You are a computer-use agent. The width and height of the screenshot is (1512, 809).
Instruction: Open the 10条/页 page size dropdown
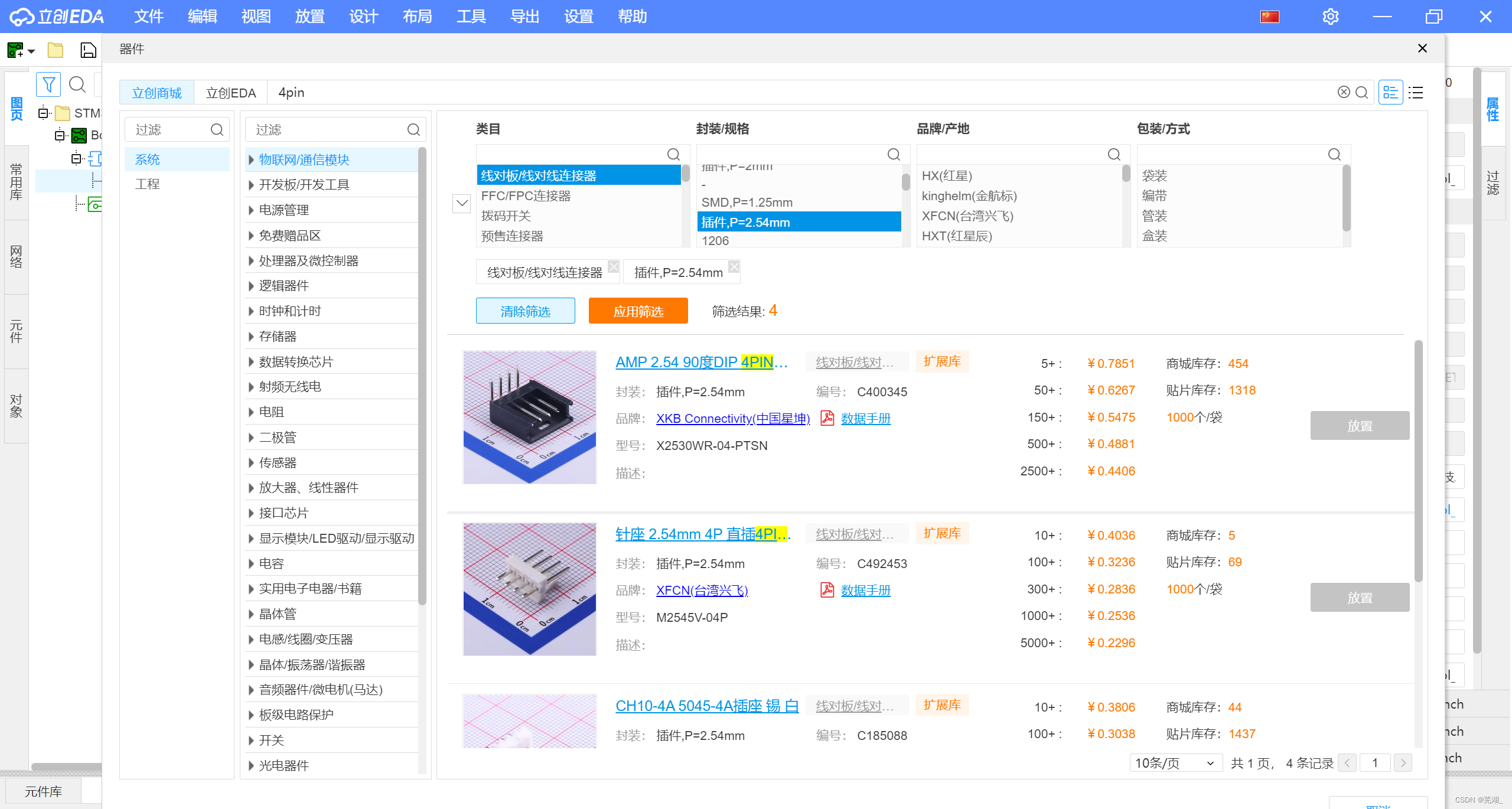coord(1175,763)
